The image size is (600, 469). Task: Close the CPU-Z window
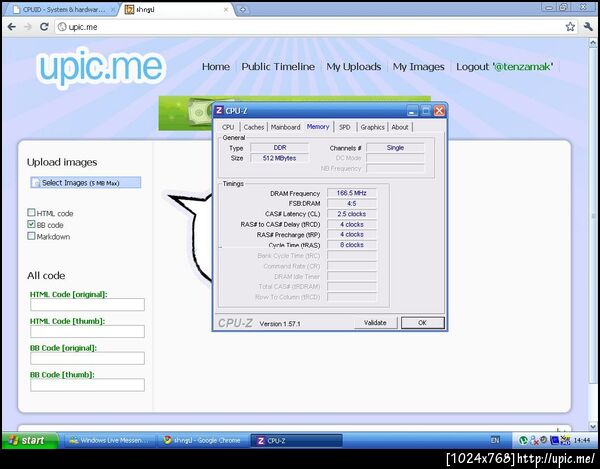[x=439, y=111]
